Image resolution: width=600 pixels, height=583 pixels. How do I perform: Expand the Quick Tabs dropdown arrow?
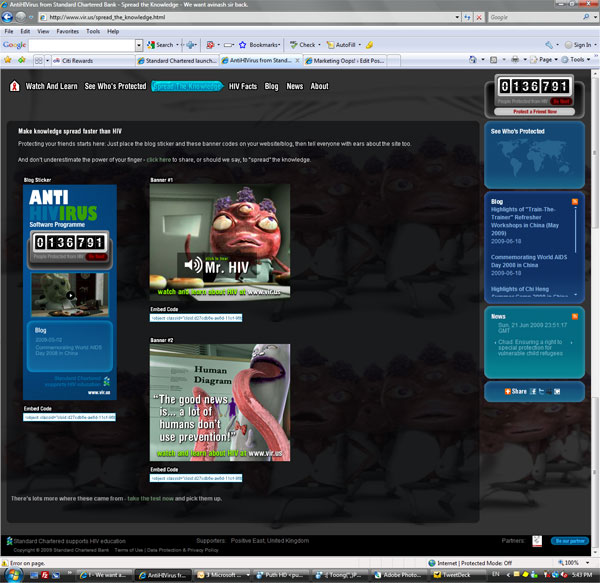[x=47, y=60]
